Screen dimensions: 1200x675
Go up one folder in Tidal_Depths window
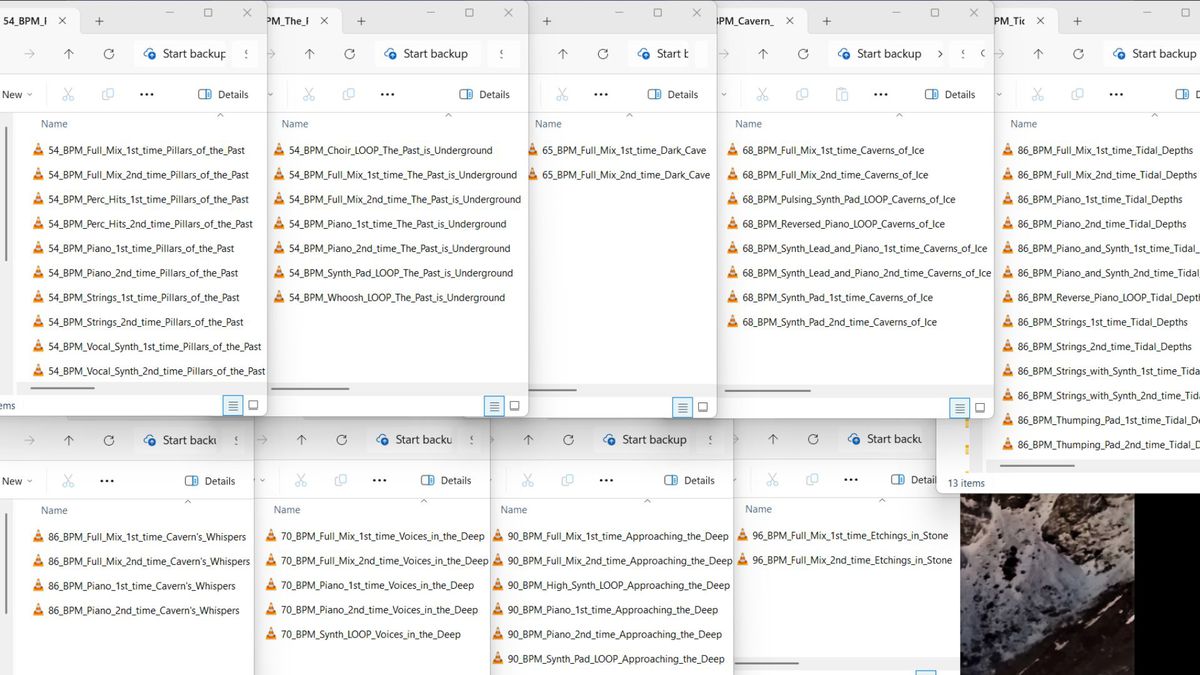coord(1038,54)
